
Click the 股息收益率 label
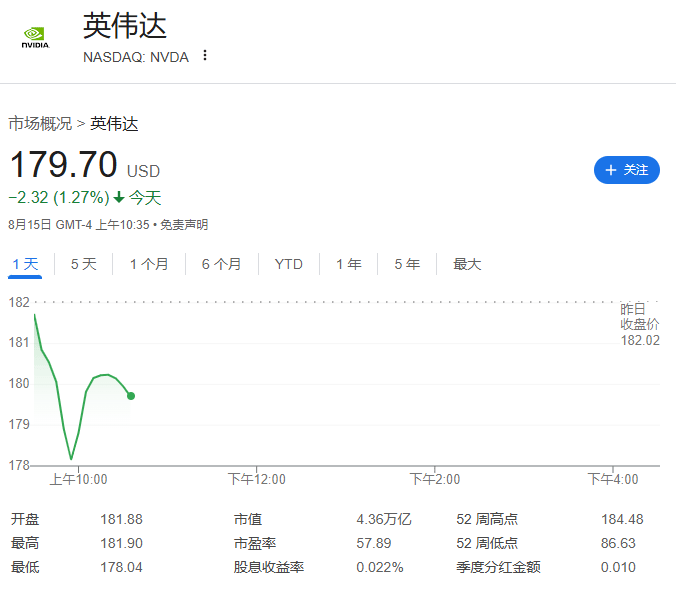coord(269,567)
